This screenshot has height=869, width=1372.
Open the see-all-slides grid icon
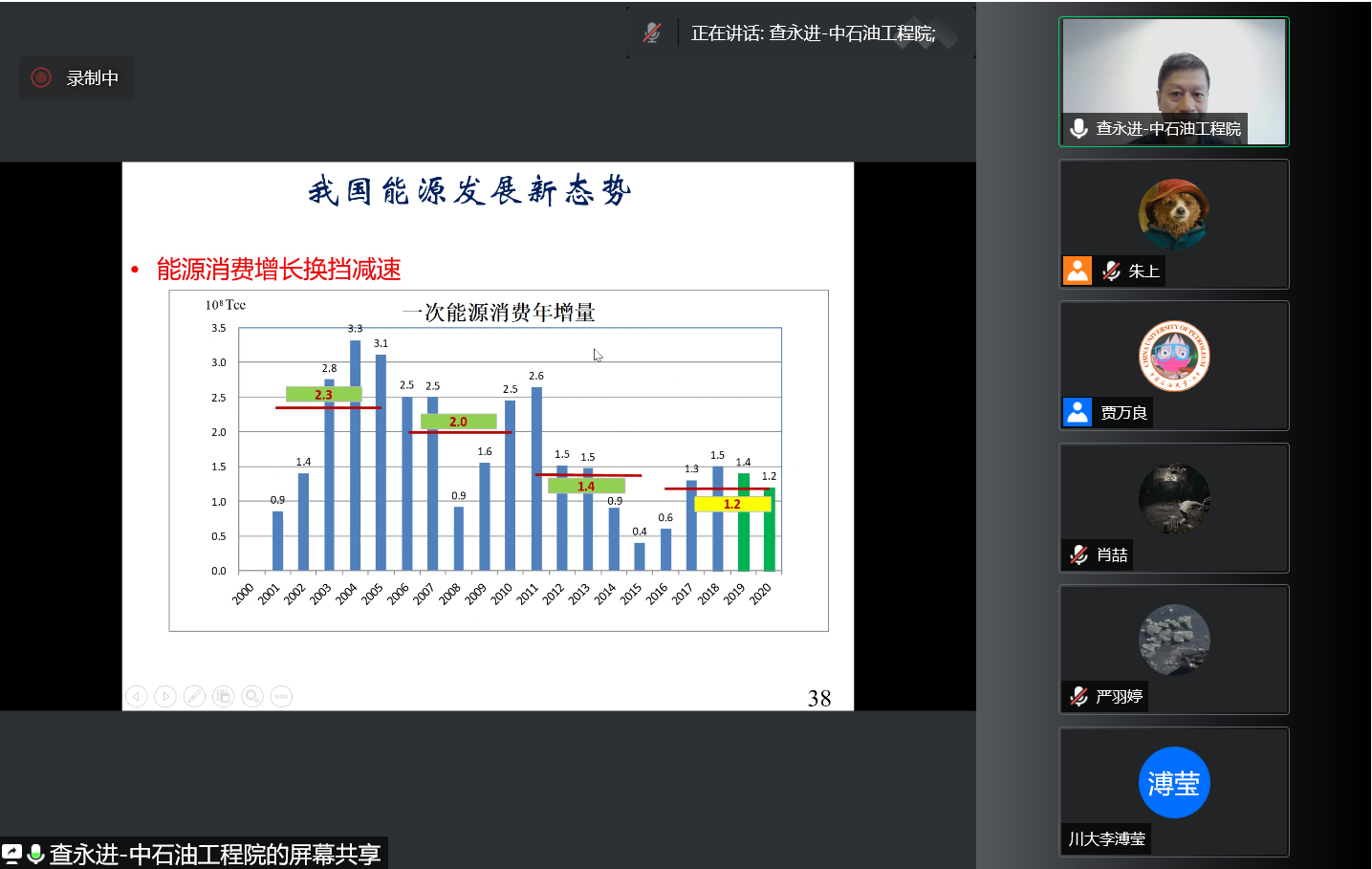(223, 697)
